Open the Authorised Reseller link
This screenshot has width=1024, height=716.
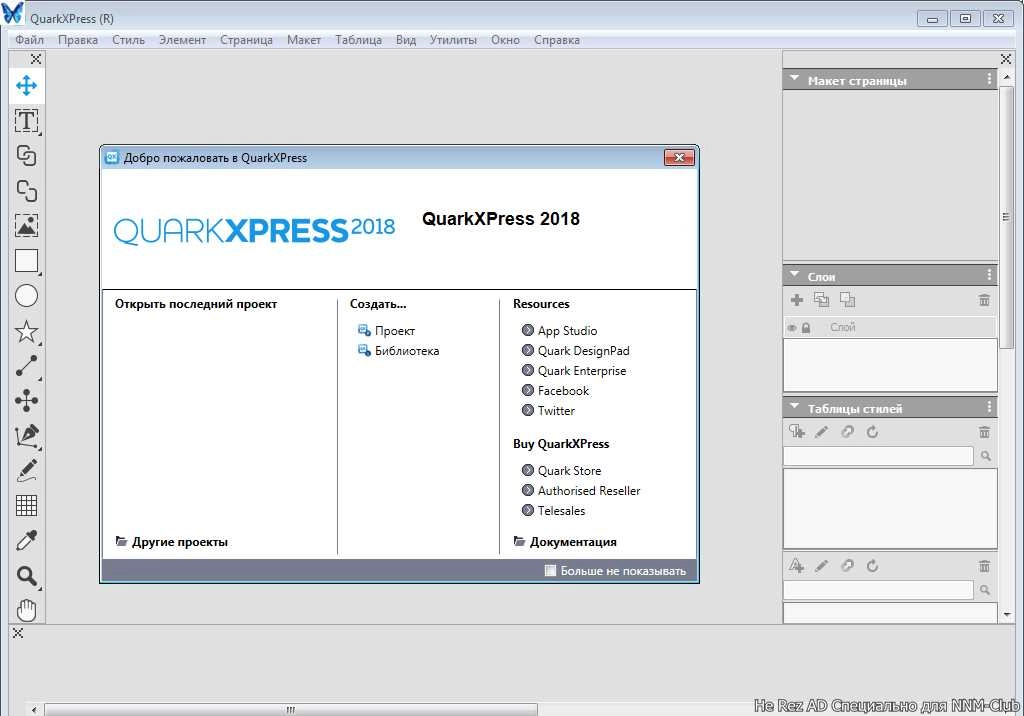581,491
